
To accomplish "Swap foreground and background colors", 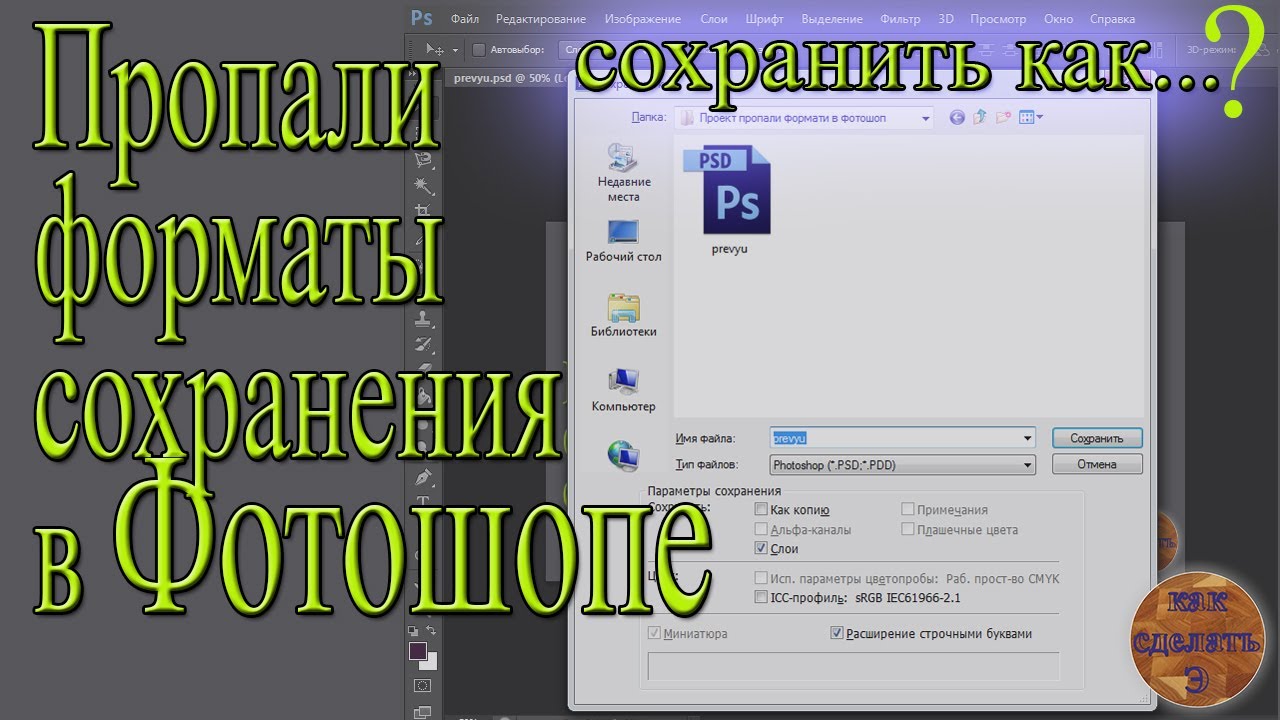I will pyautogui.click(x=431, y=630).
